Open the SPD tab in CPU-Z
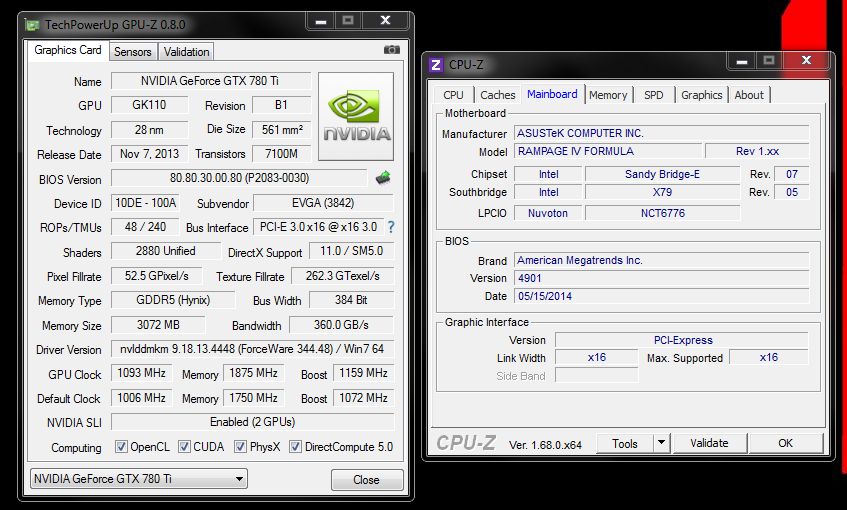The width and height of the screenshot is (847, 510). point(653,95)
